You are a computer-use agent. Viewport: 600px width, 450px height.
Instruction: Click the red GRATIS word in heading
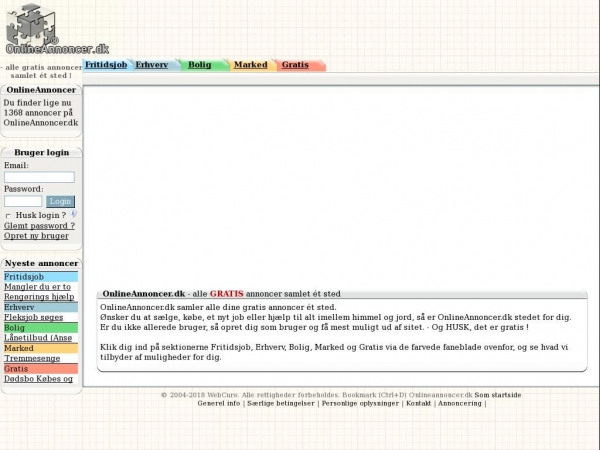coord(227,294)
